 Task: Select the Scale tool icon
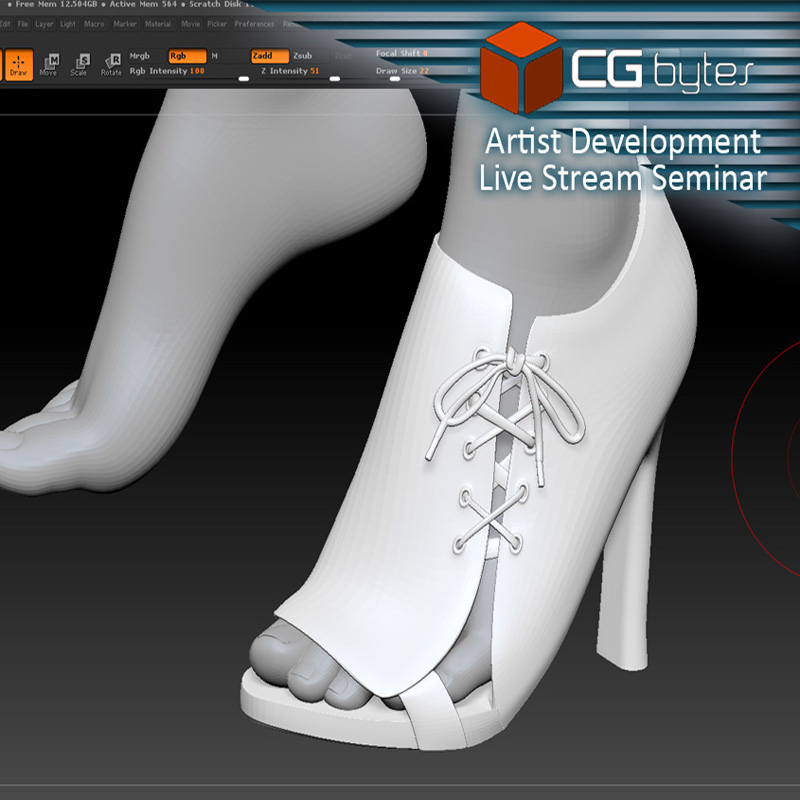80,65
